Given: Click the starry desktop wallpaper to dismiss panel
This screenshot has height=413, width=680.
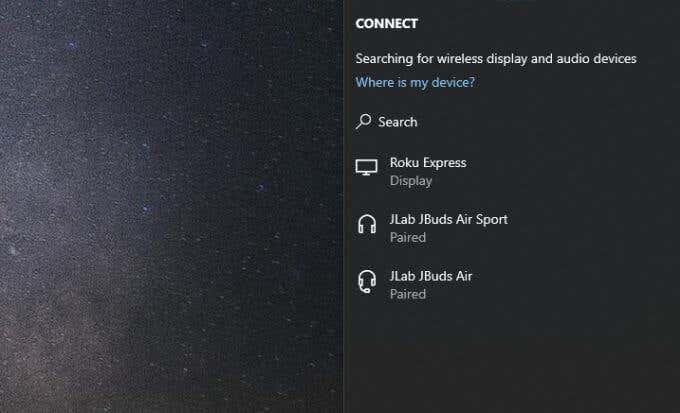Looking at the screenshot, I should pos(171,206).
